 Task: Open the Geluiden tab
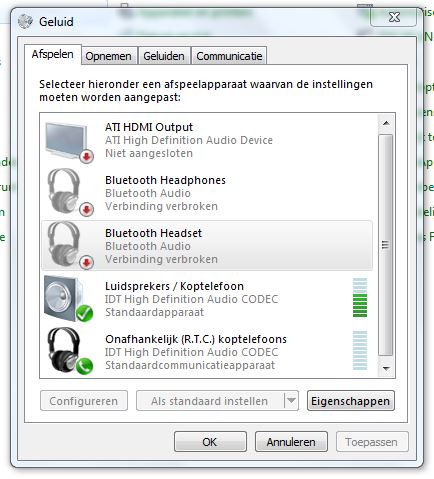164,56
